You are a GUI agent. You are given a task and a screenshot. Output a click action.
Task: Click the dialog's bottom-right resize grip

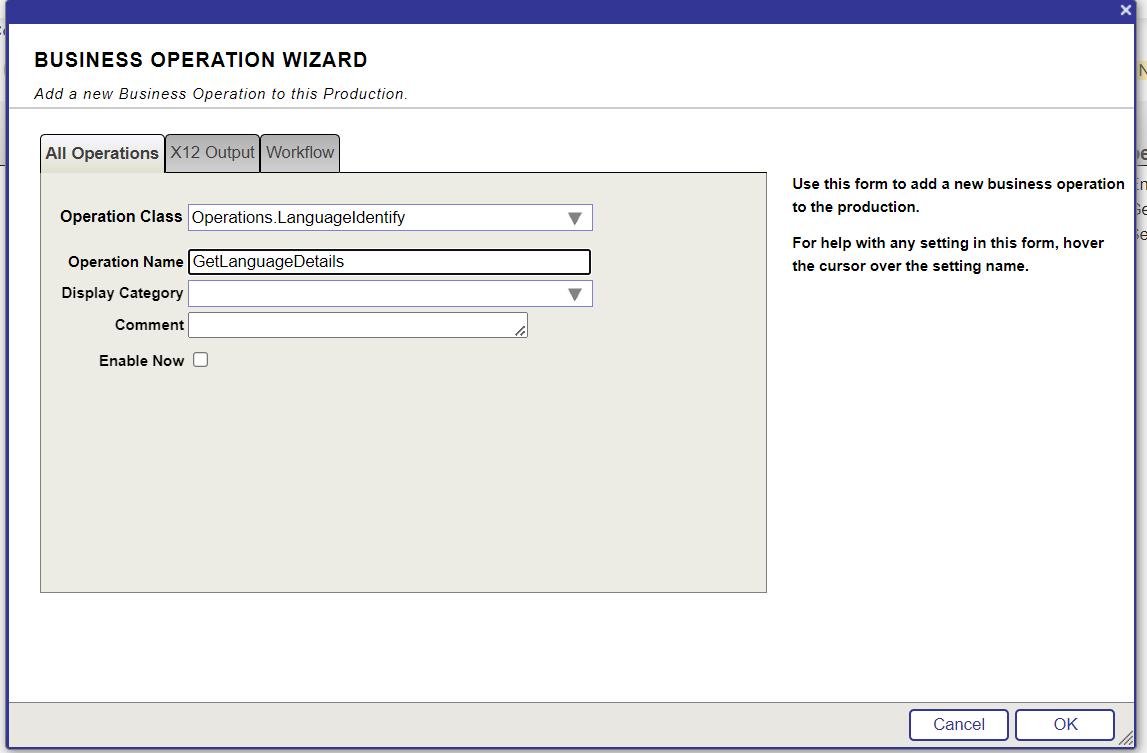pos(1126,738)
